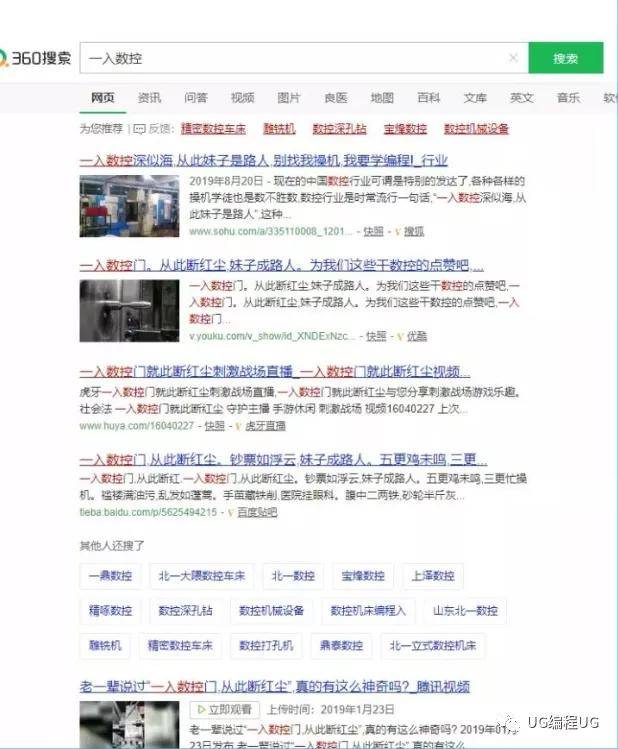
Task: Open the 百科 tab
Action: 428,98
